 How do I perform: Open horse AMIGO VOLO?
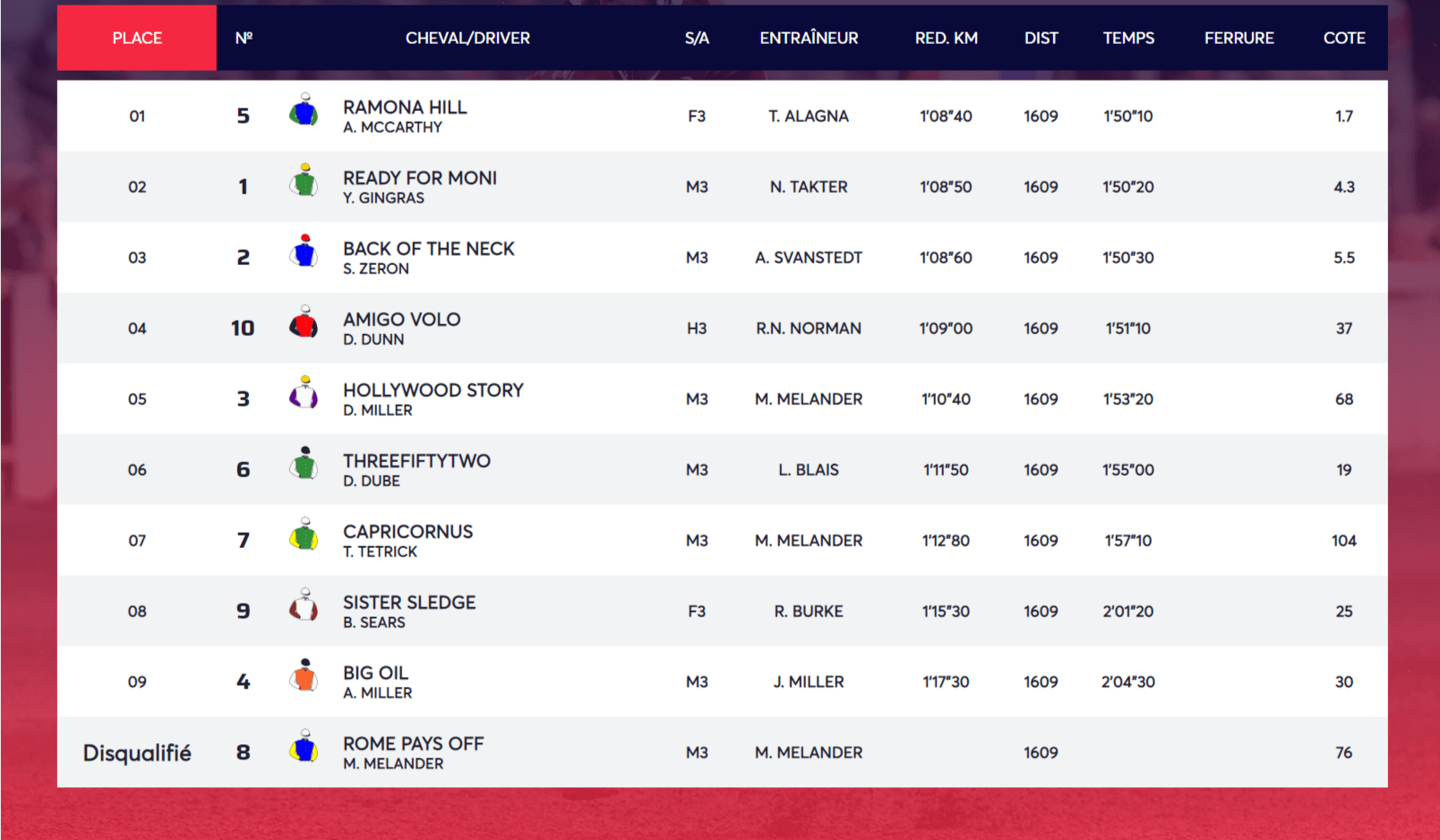coord(402,319)
